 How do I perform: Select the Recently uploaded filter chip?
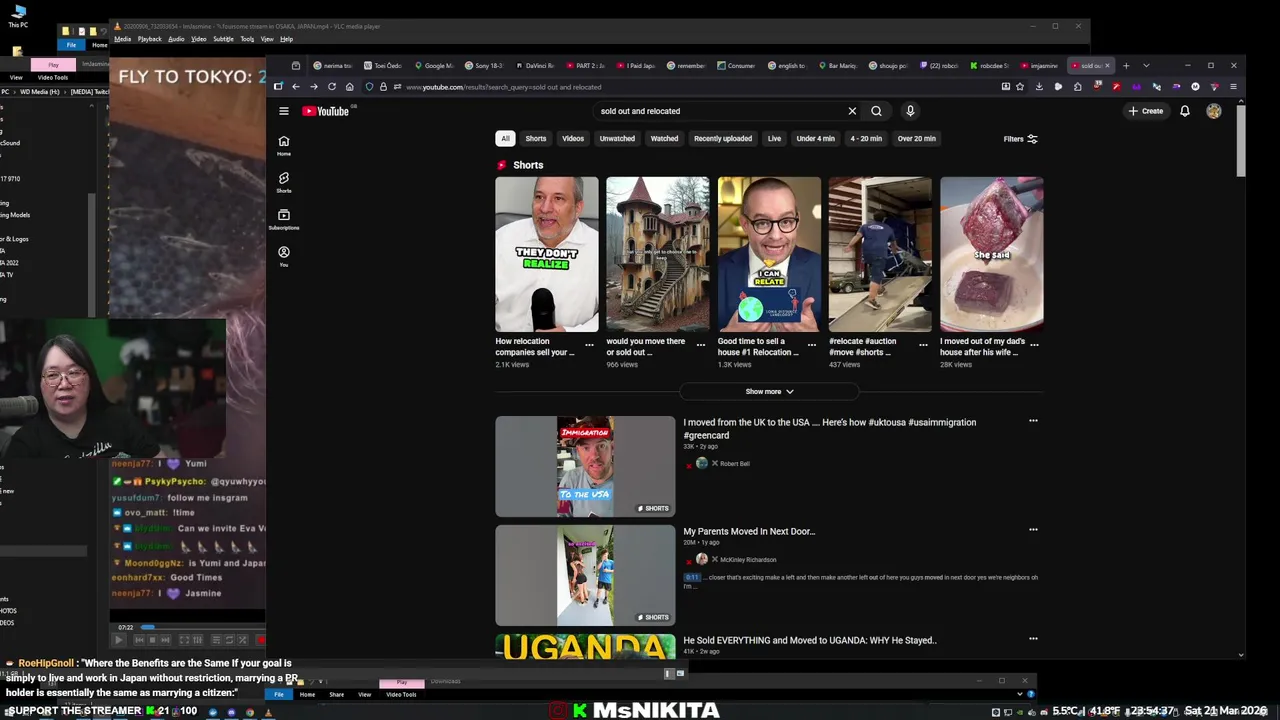tap(723, 139)
